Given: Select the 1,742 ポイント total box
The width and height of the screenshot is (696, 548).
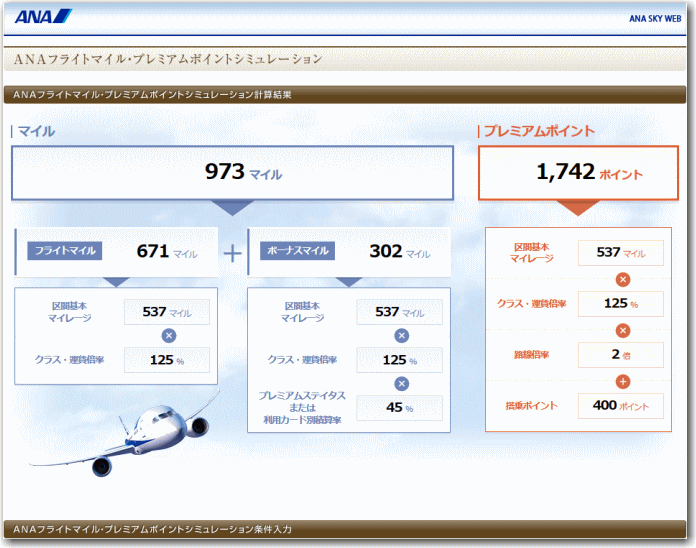Looking at the screenshot, I should [x=578, y=173].
